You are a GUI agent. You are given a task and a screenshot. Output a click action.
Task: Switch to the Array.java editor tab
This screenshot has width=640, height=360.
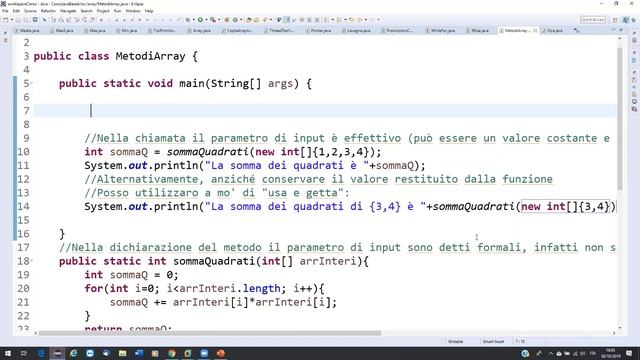[x=199, y=31]
